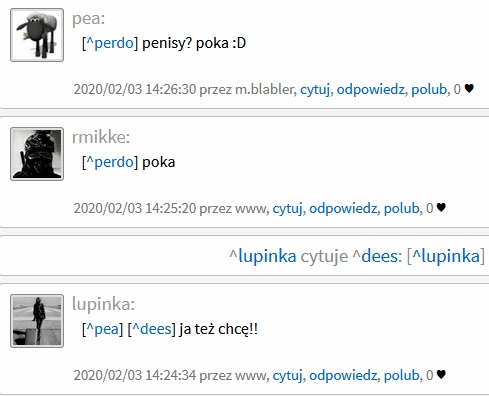
Task: Click odpowiedz under rmikke's post
Action: [x=343, y=208]
